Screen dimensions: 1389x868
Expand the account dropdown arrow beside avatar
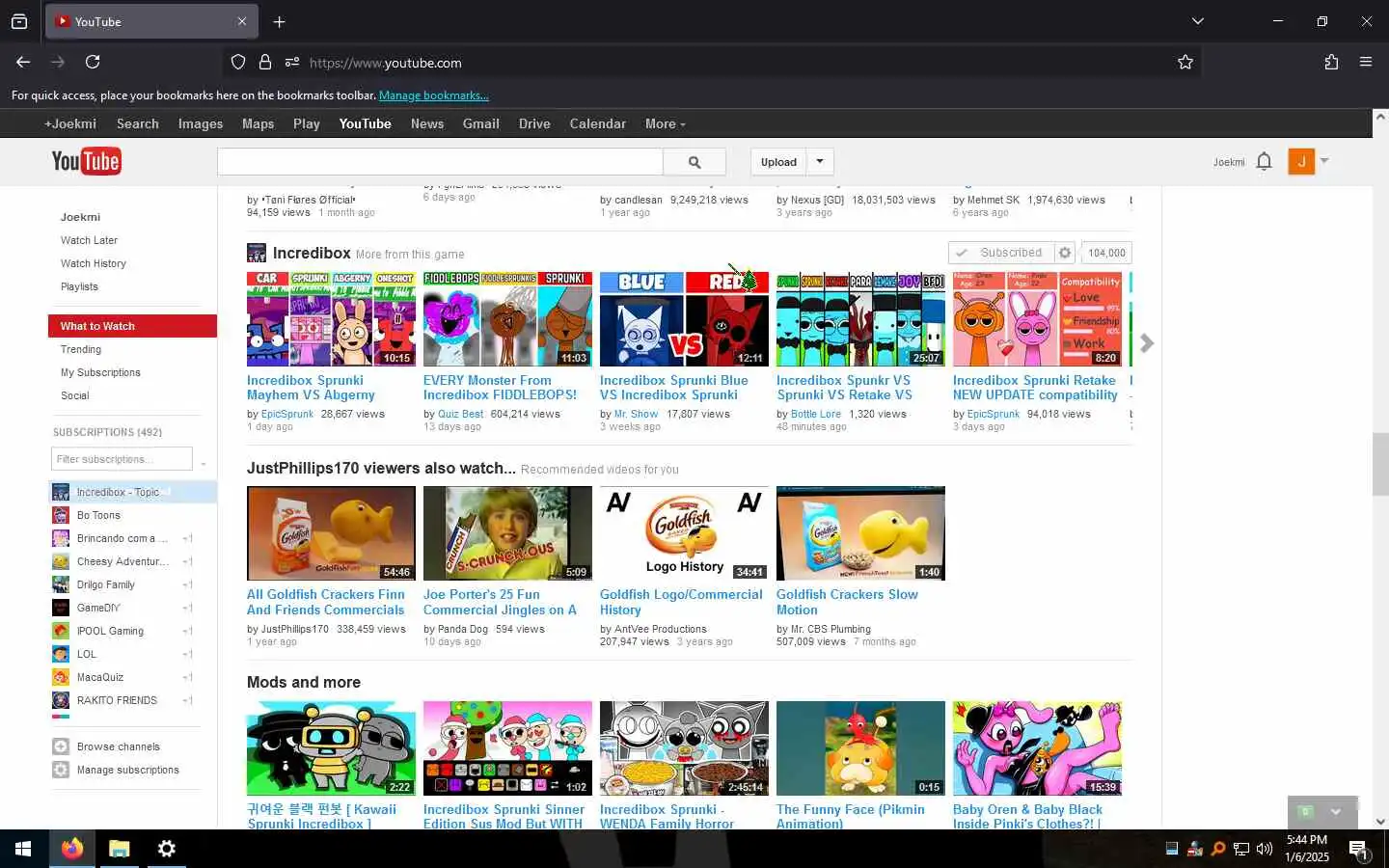tap(1324, 161)
